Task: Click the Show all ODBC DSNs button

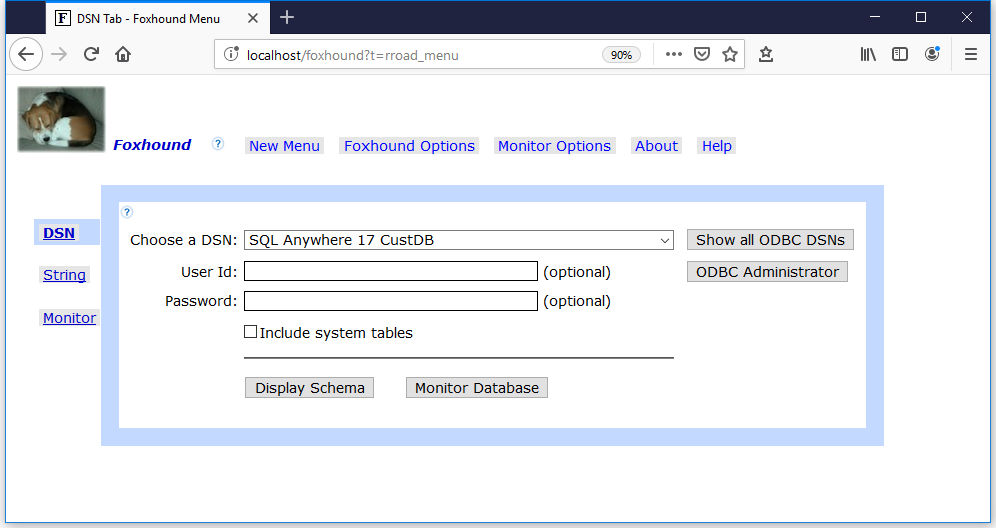Action: click(770, 240)
